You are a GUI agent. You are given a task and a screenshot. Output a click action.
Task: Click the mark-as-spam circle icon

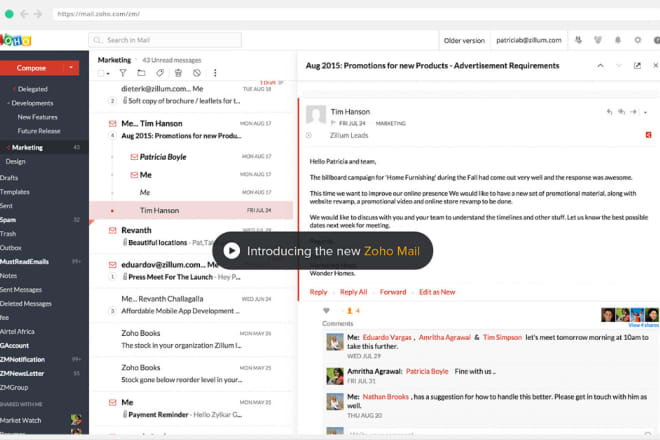[197, 73]
